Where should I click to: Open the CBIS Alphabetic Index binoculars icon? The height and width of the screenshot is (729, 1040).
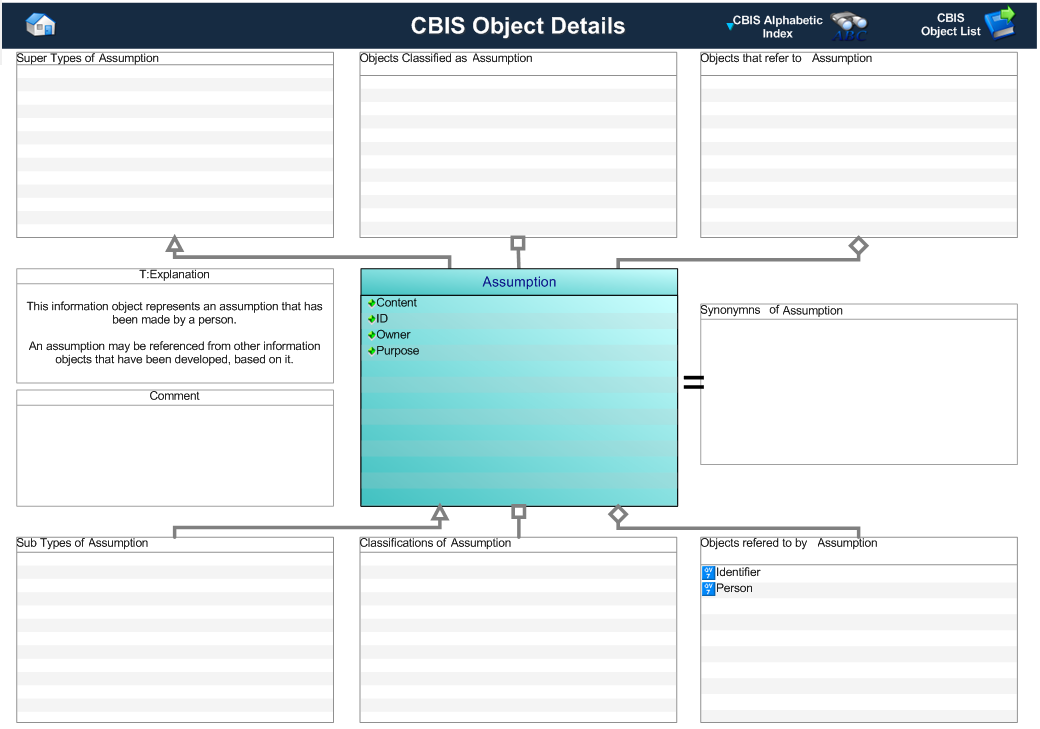[x=849, y=27]
